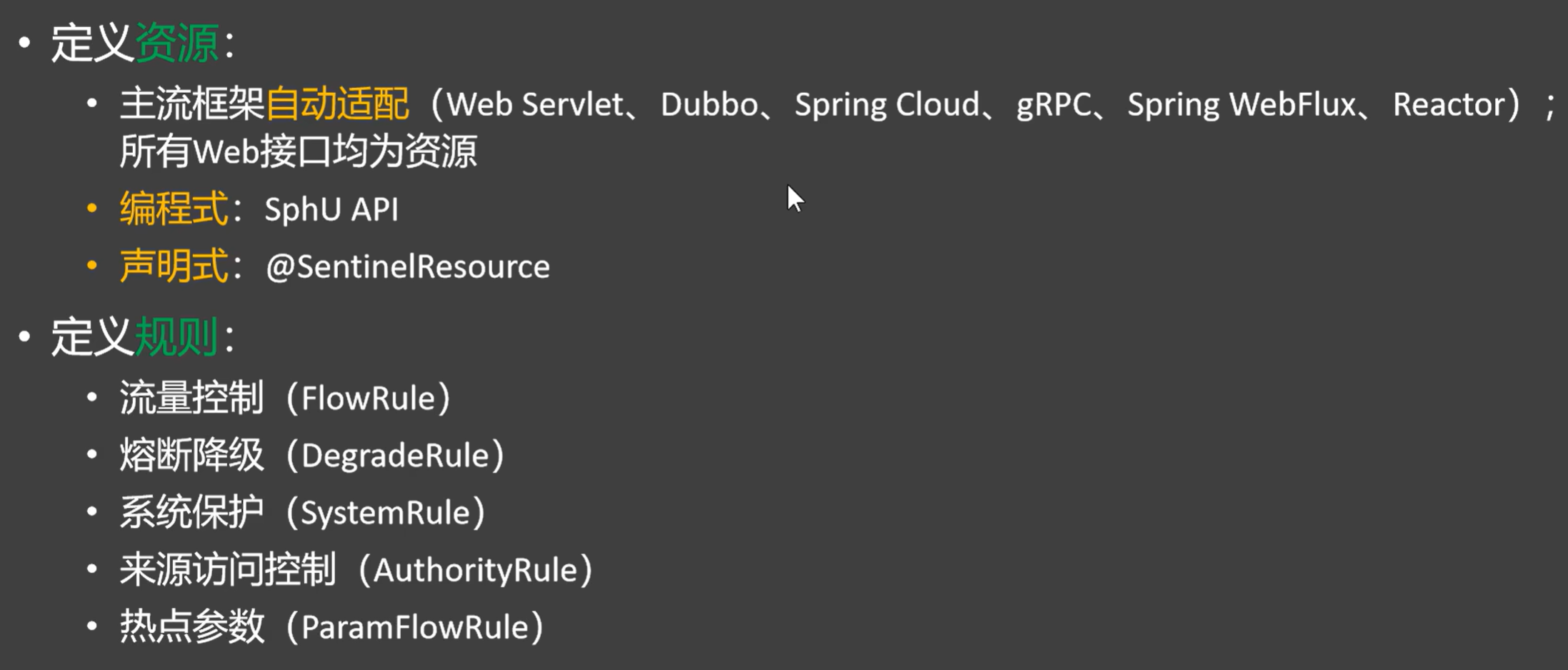Click the Spring Cloud text
The height and width of the screenshot is (670, 1568).
tap(887, 106)
